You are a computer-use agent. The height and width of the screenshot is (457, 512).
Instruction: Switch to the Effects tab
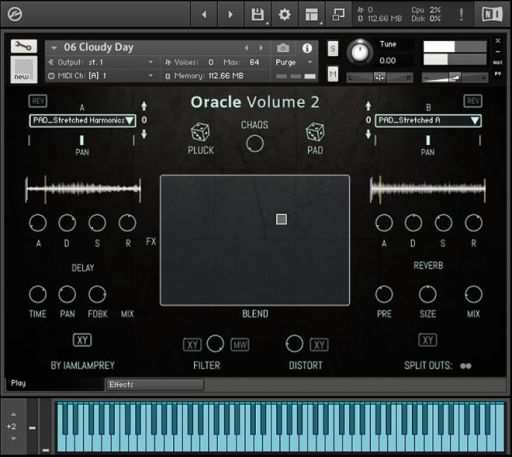155,385
